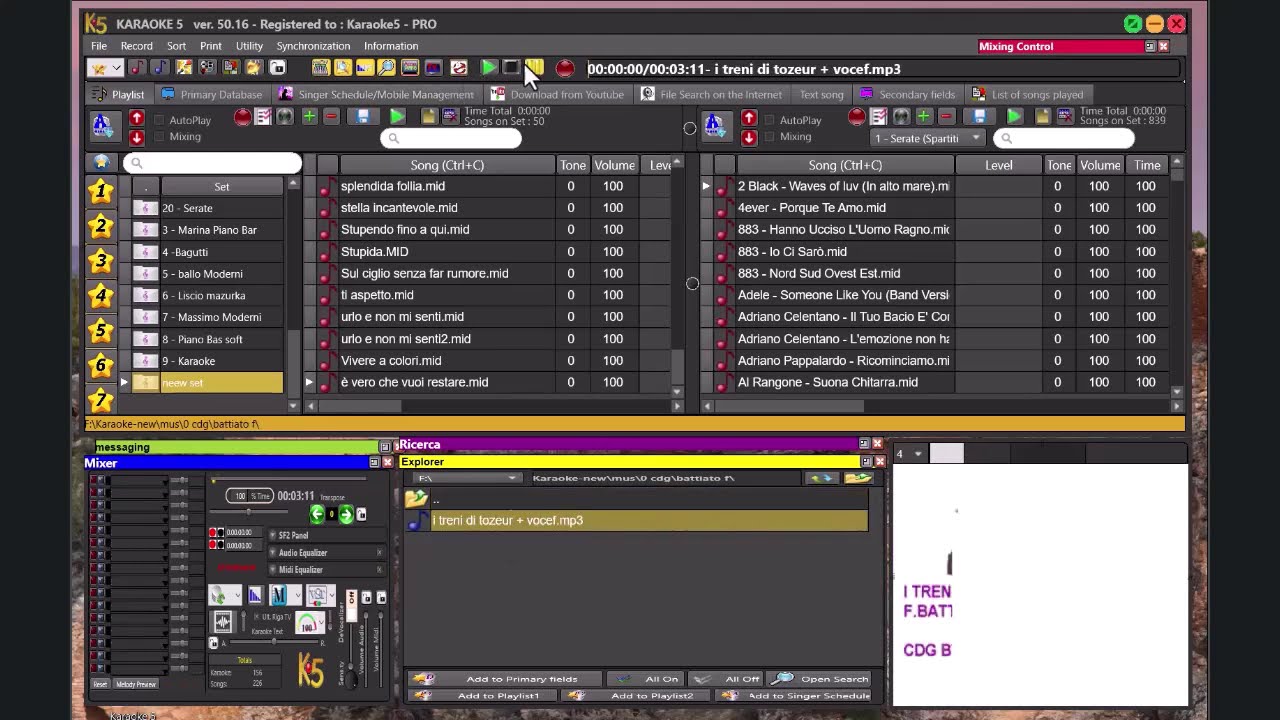Remove a song with first playlist's red minus
This screenshot has height=720, width=1280.
331,117
